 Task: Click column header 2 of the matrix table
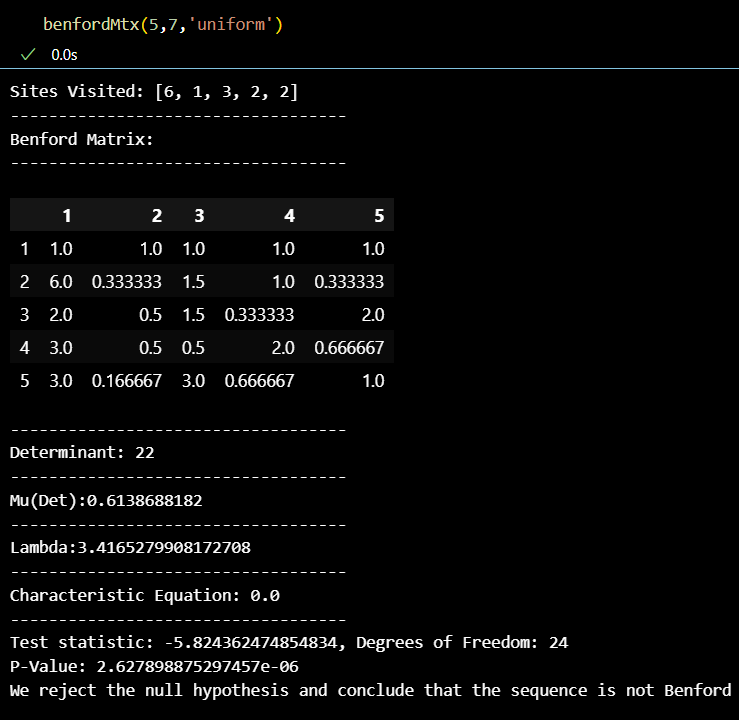pos(157,215)
